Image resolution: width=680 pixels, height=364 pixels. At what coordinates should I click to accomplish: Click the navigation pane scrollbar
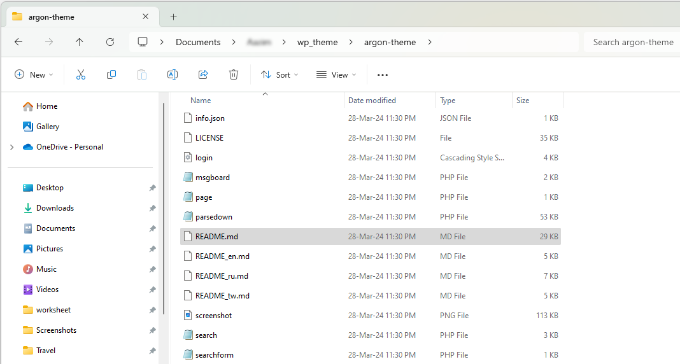[x=163, y=208]
